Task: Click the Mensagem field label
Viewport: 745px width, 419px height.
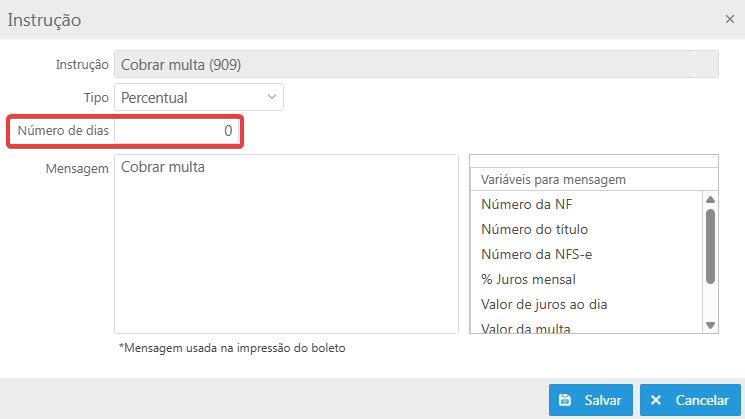Action: [x=77, y=169]
